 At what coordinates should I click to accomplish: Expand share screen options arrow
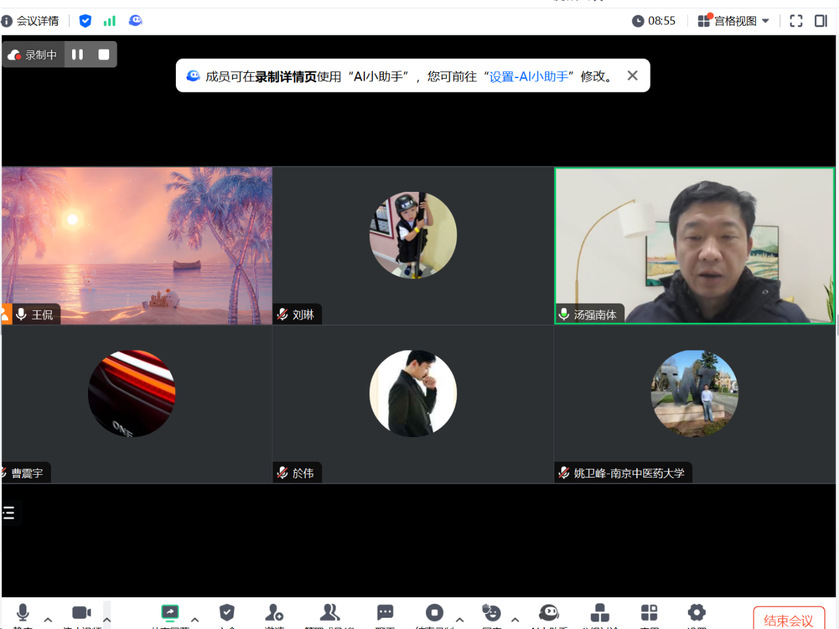point(195,620)
